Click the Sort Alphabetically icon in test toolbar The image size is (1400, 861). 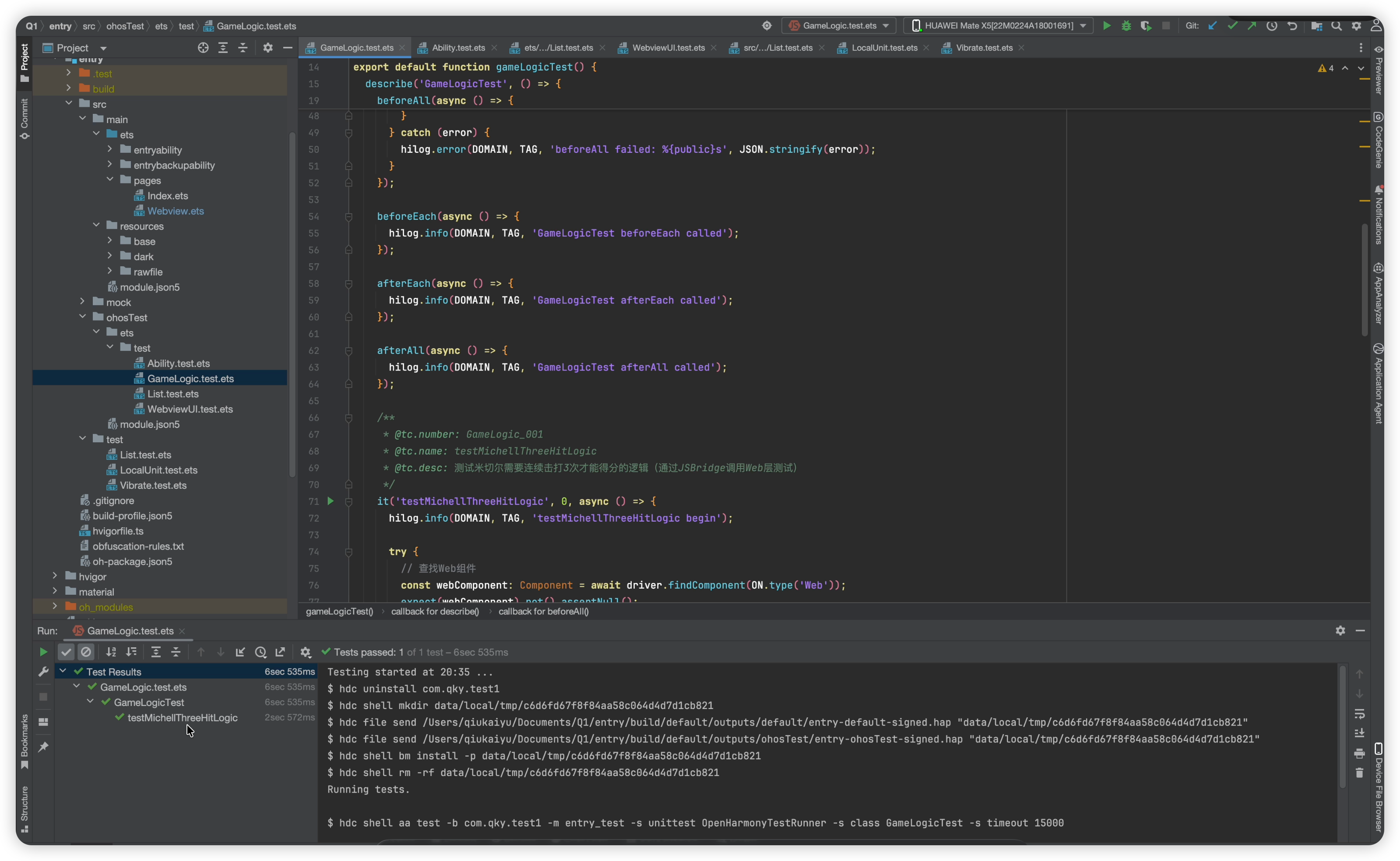[x=111, y=652]
